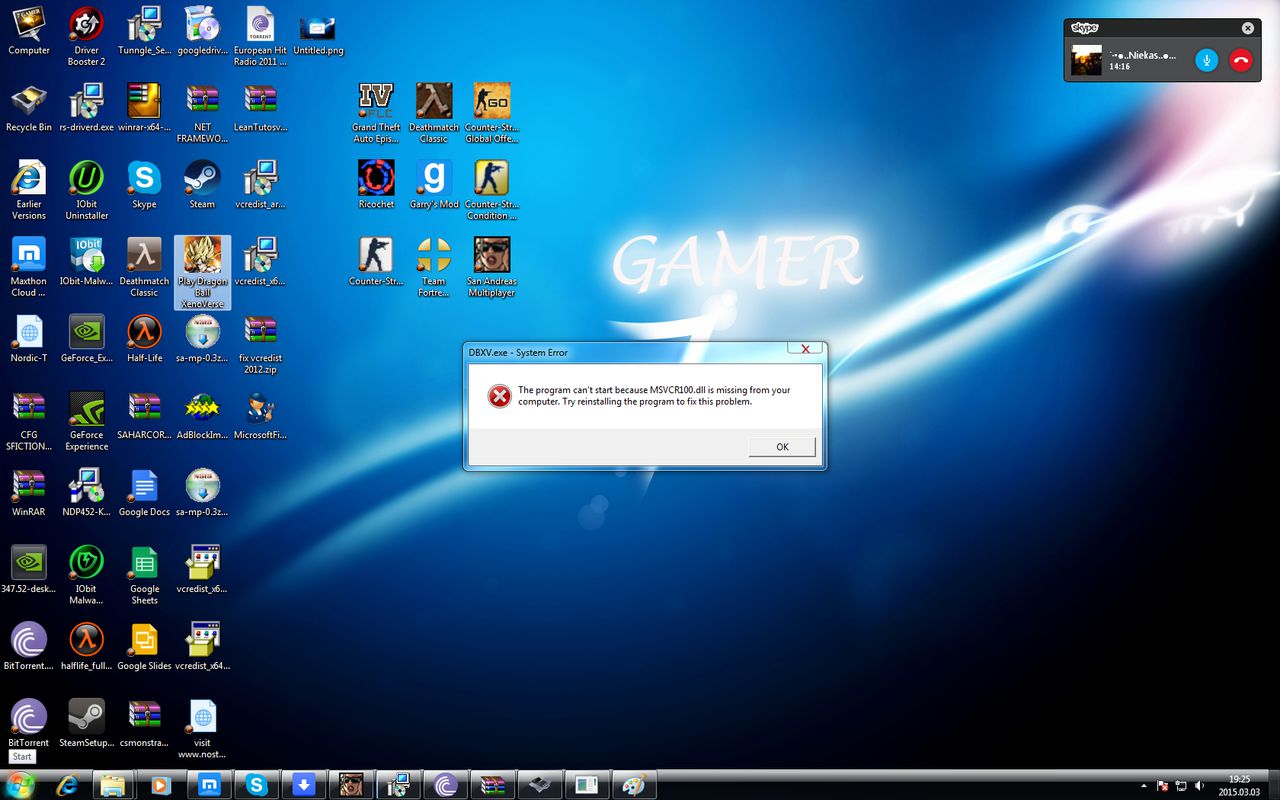This screenshot has height=800, width=1280.
Task: Open Action Center flag tray icon
Action: click(x=1163, y=786)
